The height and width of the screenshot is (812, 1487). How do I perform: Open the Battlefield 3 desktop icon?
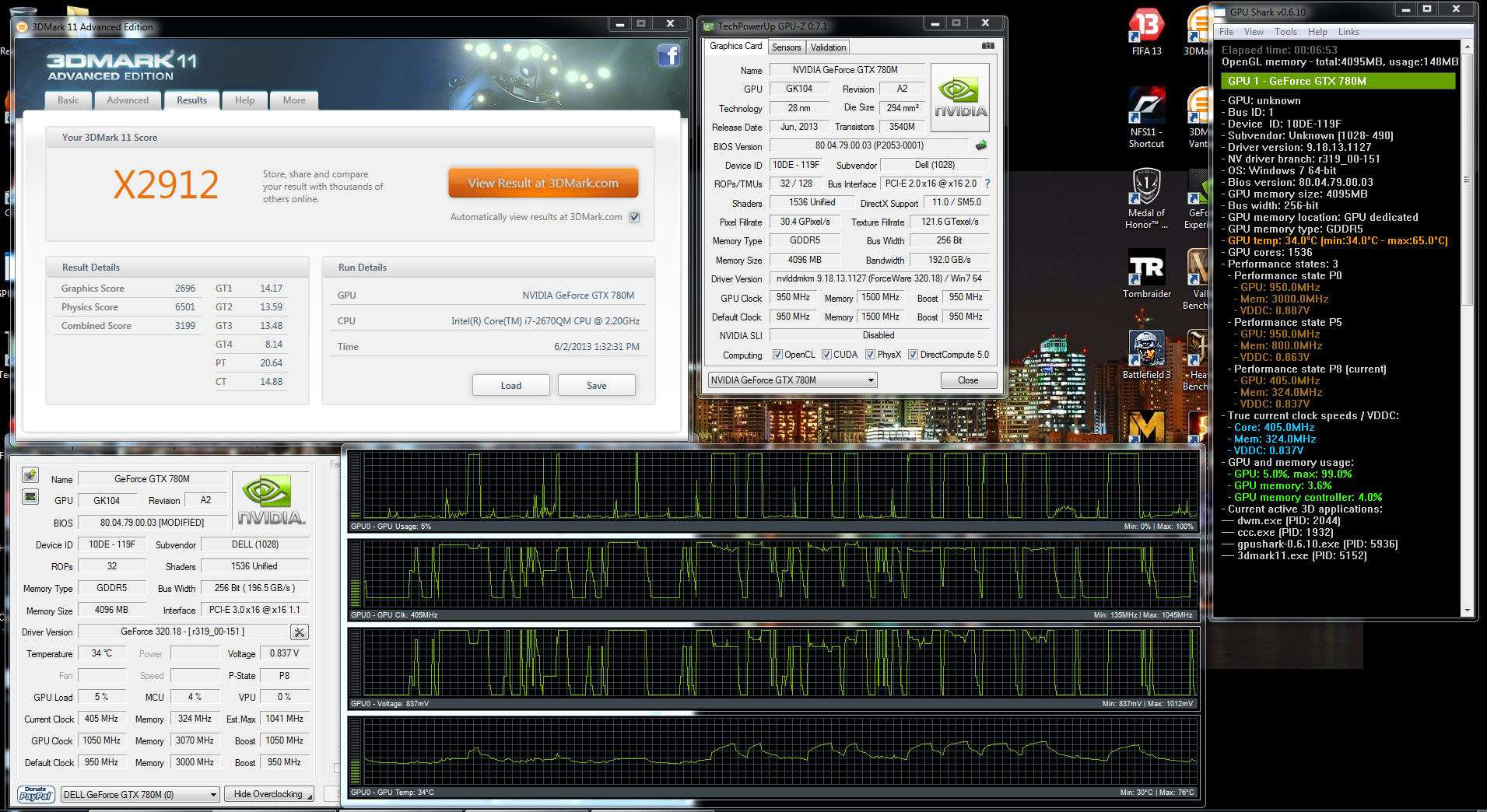pyautogui.click(x=1146, y=355)
